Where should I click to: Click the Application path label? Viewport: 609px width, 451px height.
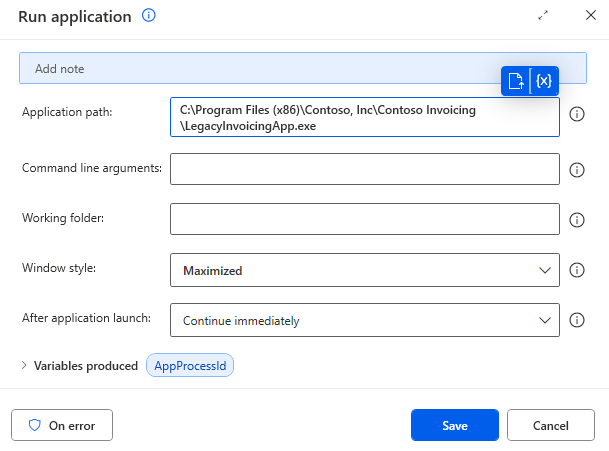coord(67,112)
